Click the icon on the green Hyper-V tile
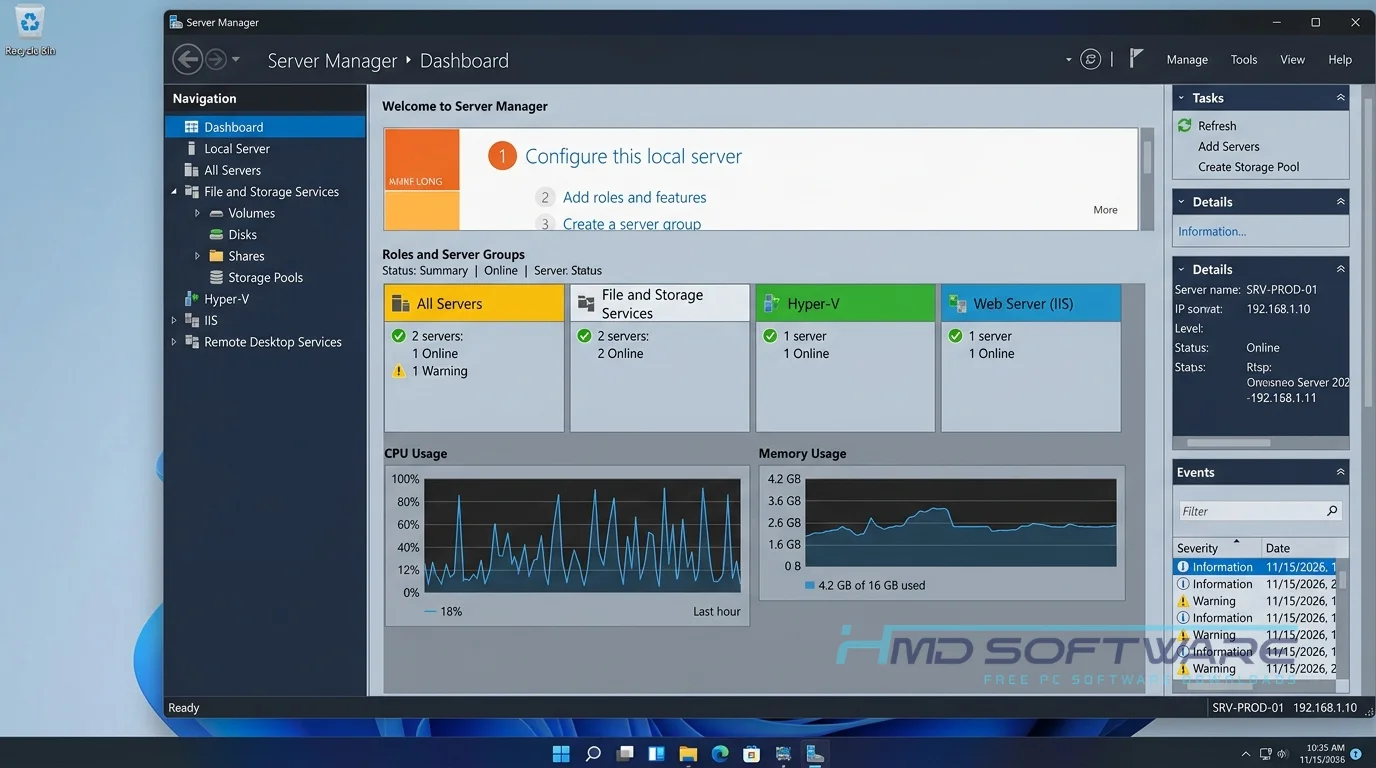This screenshot has width=1376, height=768. [771, 303]
